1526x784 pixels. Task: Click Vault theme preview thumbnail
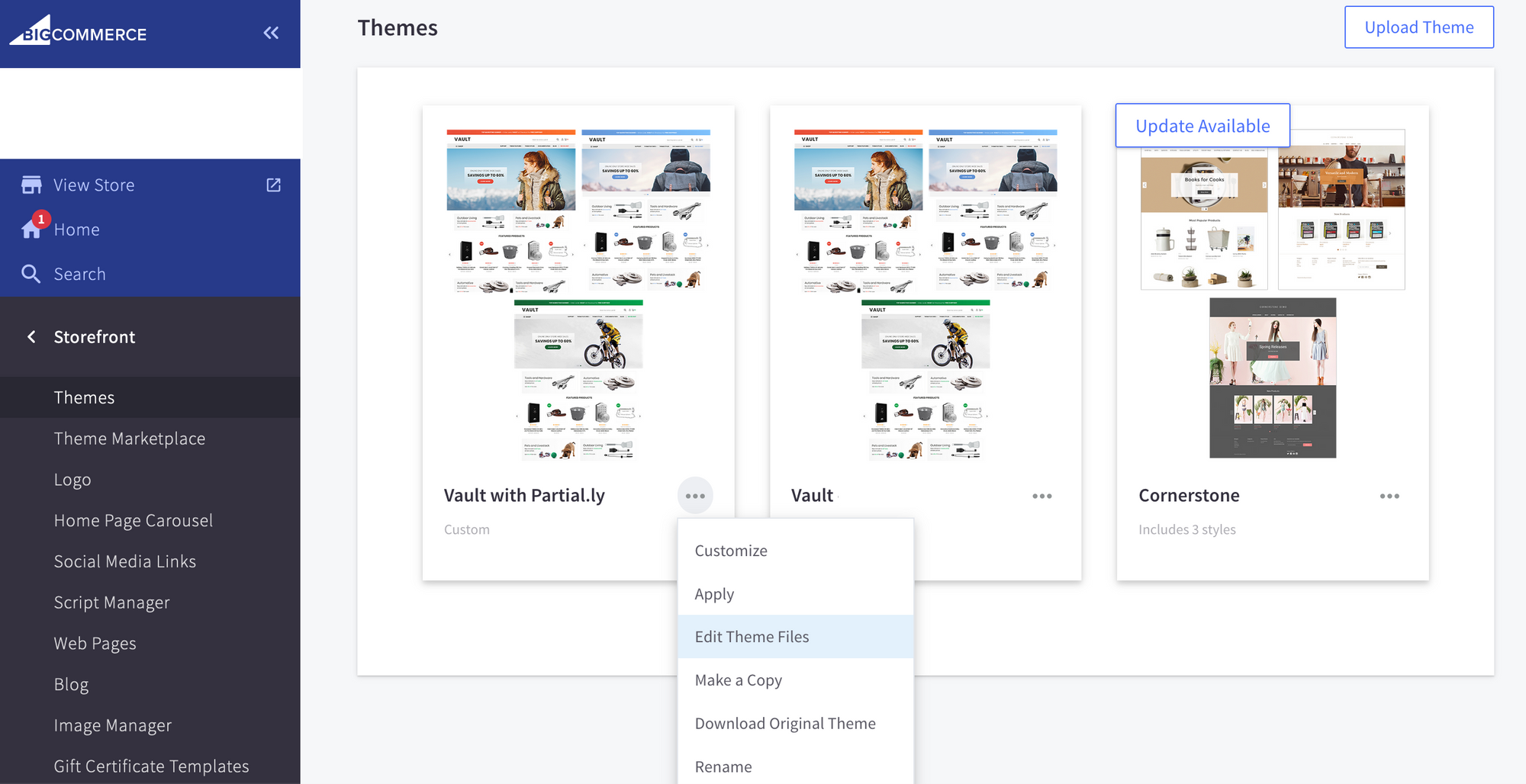926,295
